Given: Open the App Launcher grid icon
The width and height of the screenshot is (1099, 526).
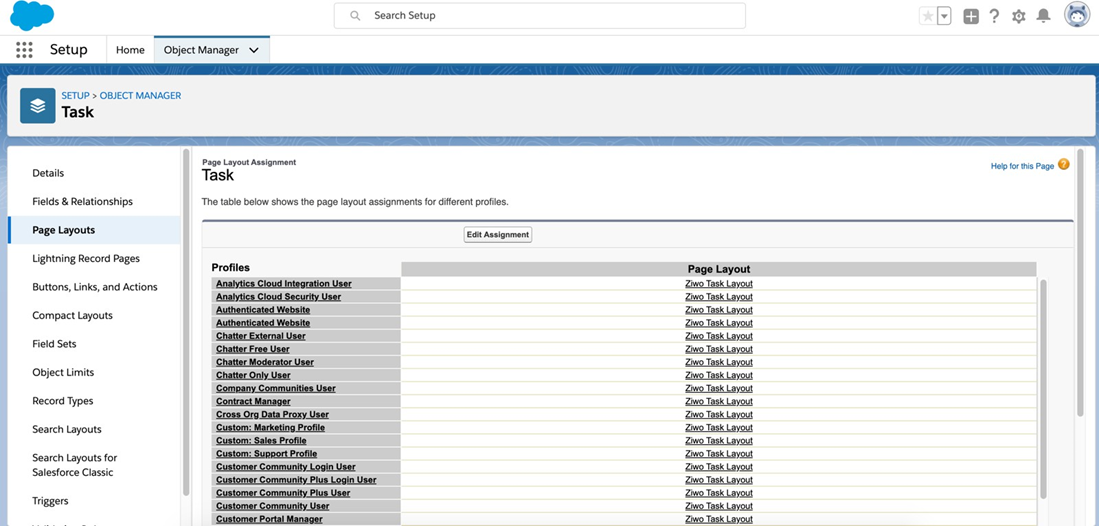Looking at the screenshot, I should click(24, 50).
